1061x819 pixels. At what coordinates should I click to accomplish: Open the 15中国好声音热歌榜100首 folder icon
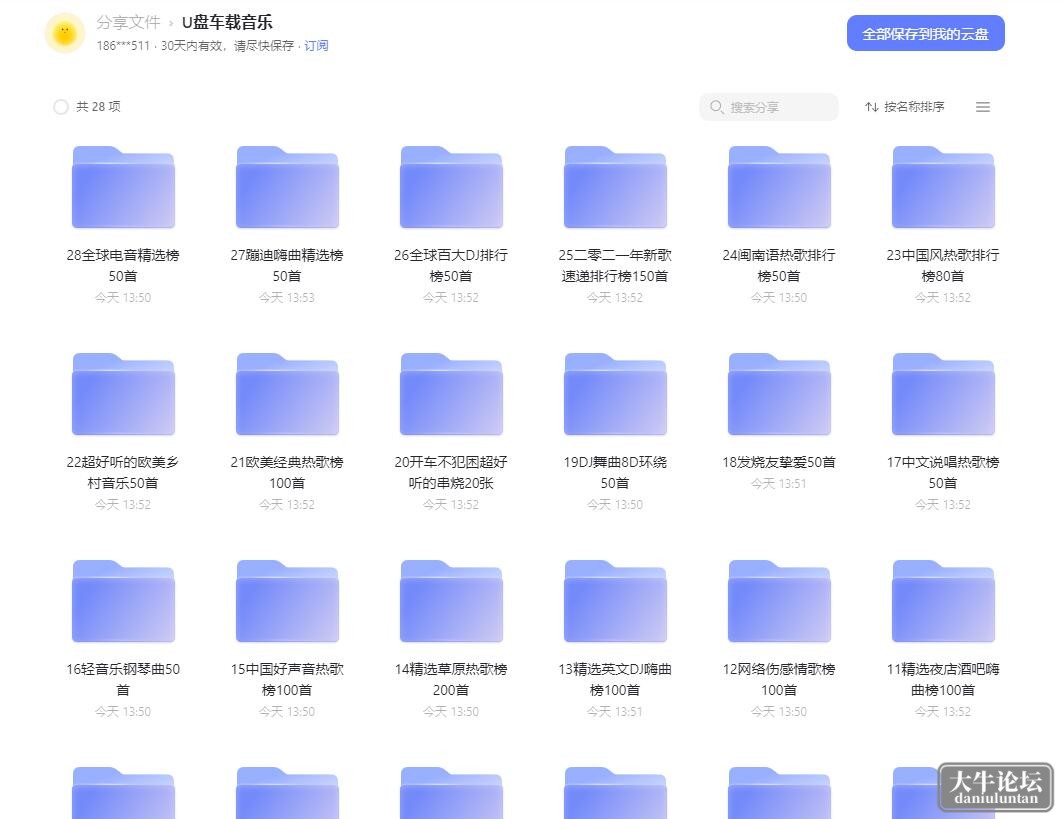coord(287,601)
